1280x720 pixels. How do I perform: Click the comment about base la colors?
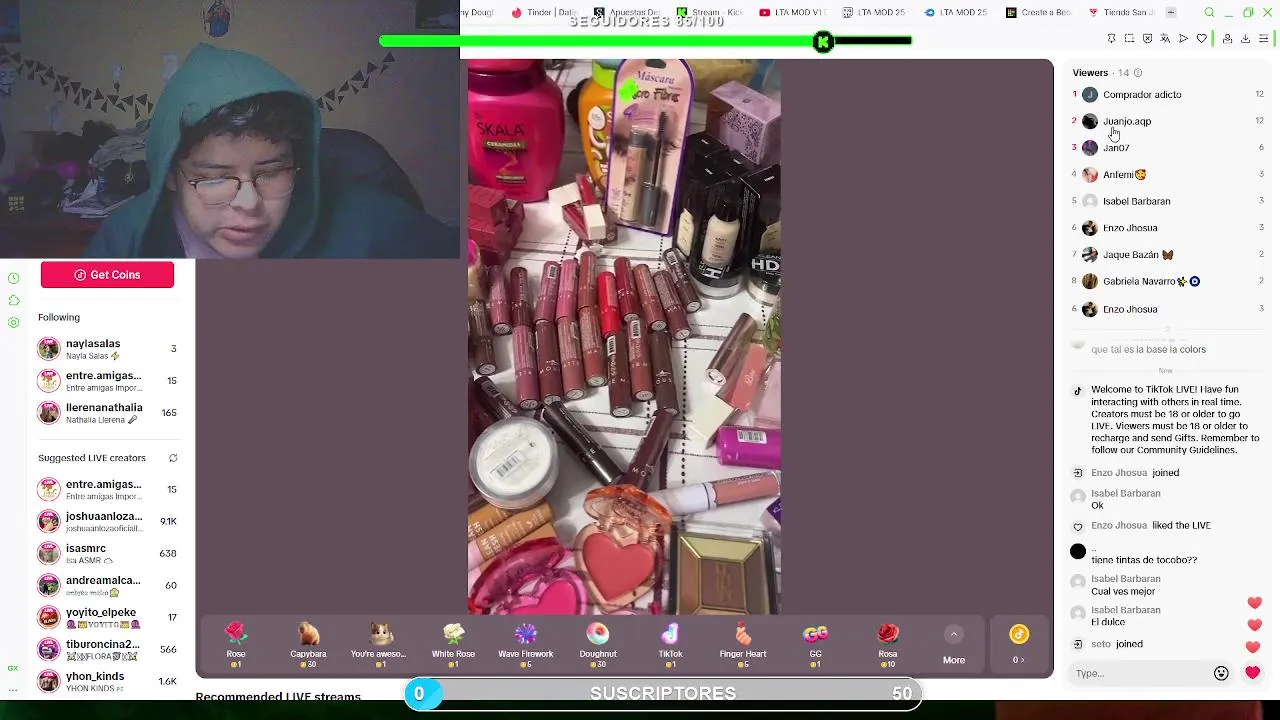[1148, 350]
